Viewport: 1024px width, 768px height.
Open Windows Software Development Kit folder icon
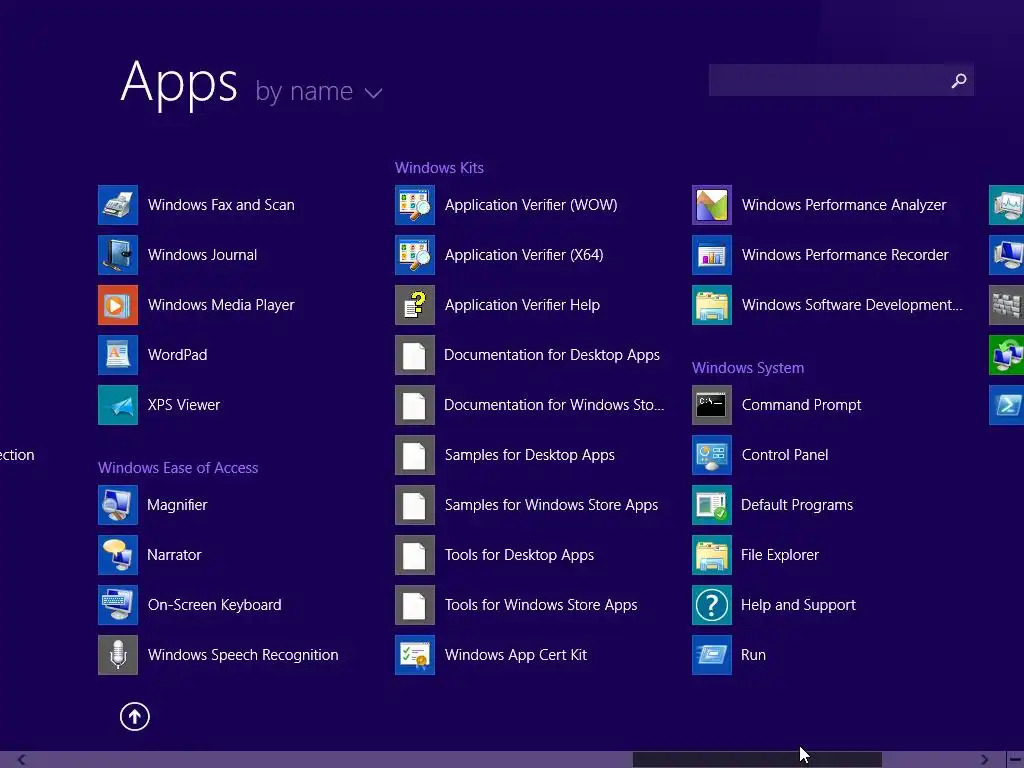pyautogui.click(x=712, y=305)
